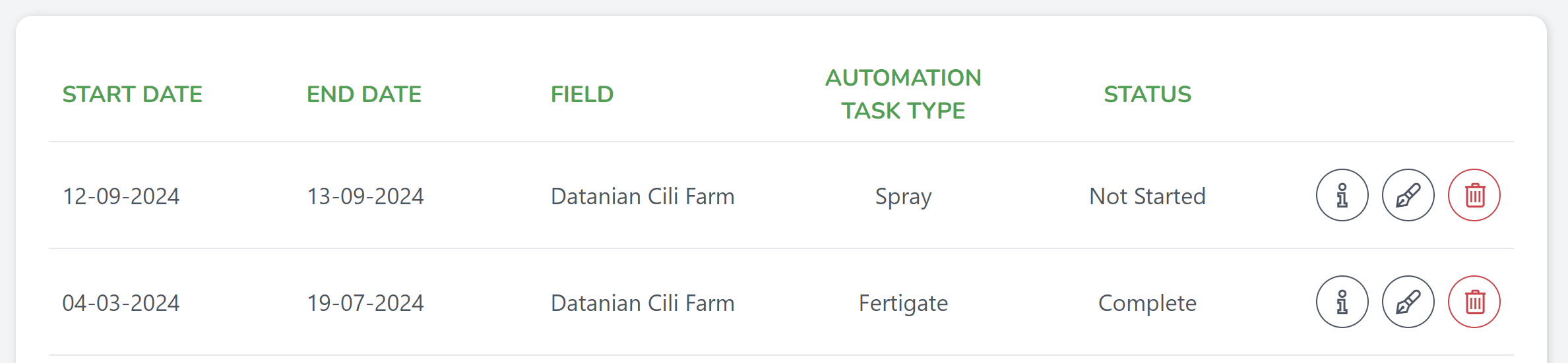Click the Not Started status

click(1147, 196)
